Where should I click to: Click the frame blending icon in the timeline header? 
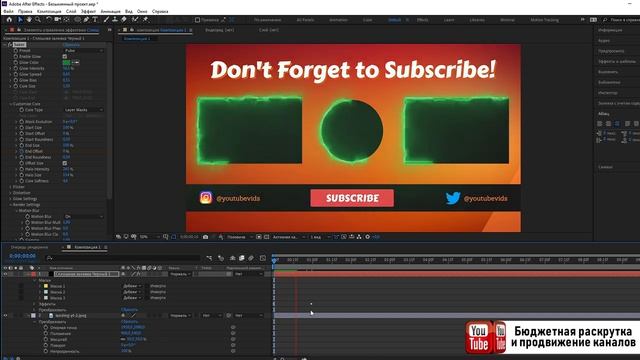click(242, 258)
